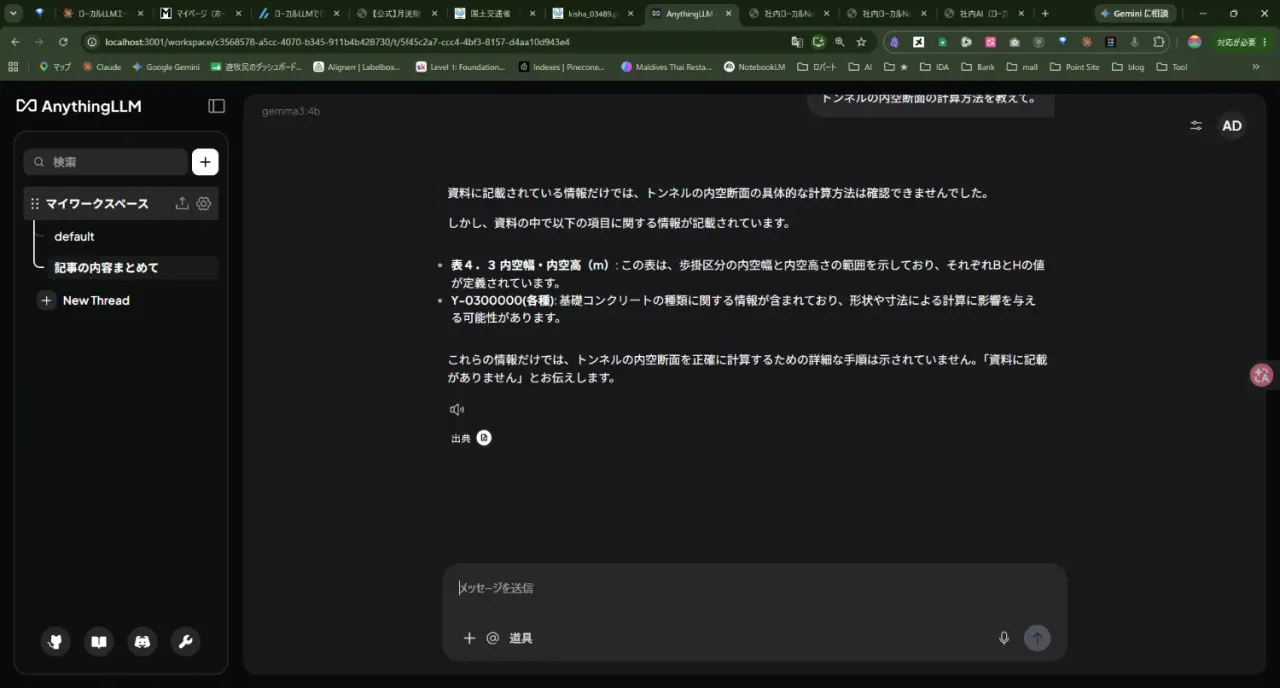Open AD user profile avatar
The height and width of the screenshot is (688, 1280).
tap(1232, 126)
